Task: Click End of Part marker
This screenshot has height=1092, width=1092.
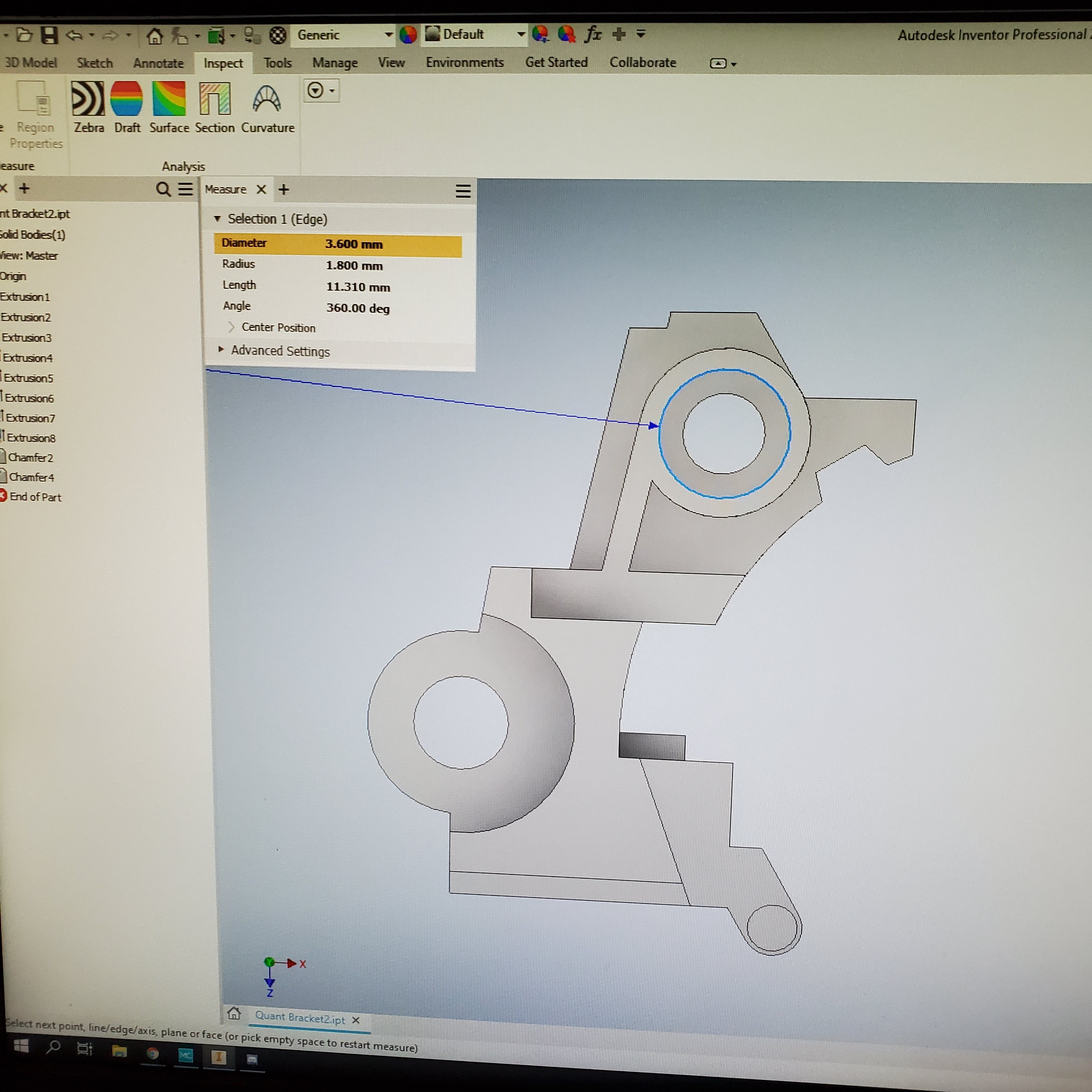Action: pos(35,497)
